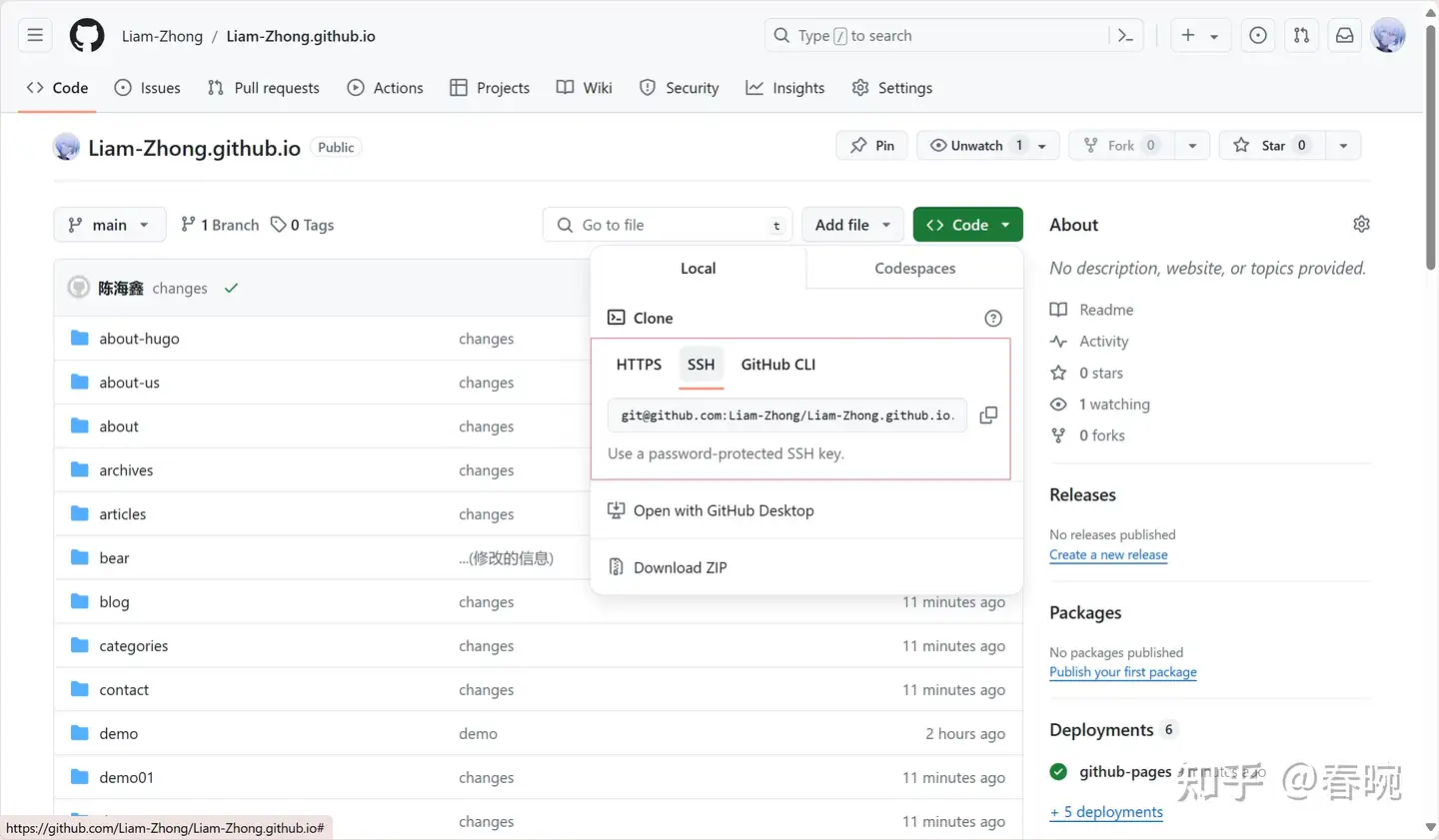Open the About settings gear icon
Viewport: 1439px width, 840px height.
(x=1361, y=224)
